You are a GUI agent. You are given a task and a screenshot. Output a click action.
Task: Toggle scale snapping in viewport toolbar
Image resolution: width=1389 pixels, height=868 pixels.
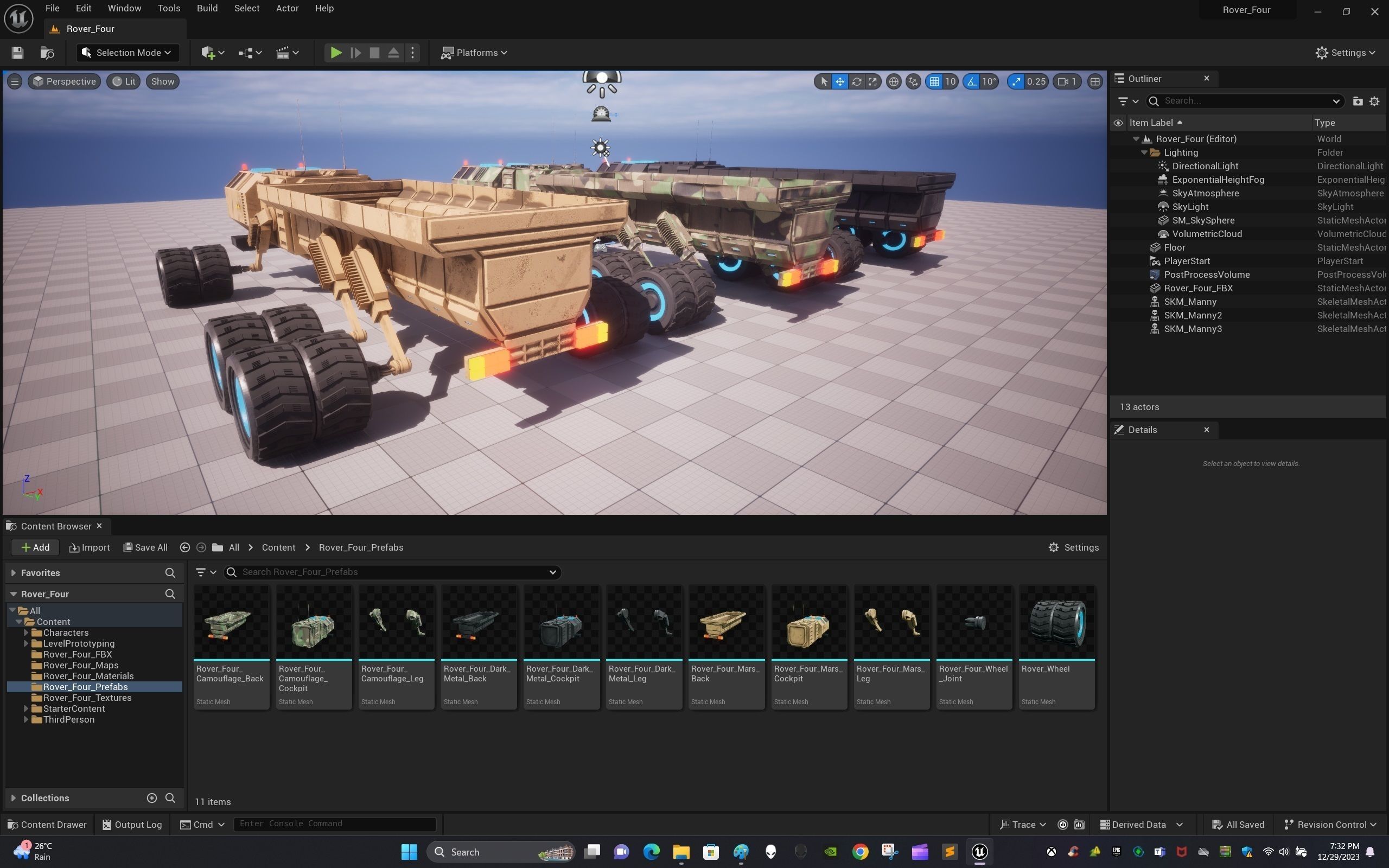tap(1016, 81)
